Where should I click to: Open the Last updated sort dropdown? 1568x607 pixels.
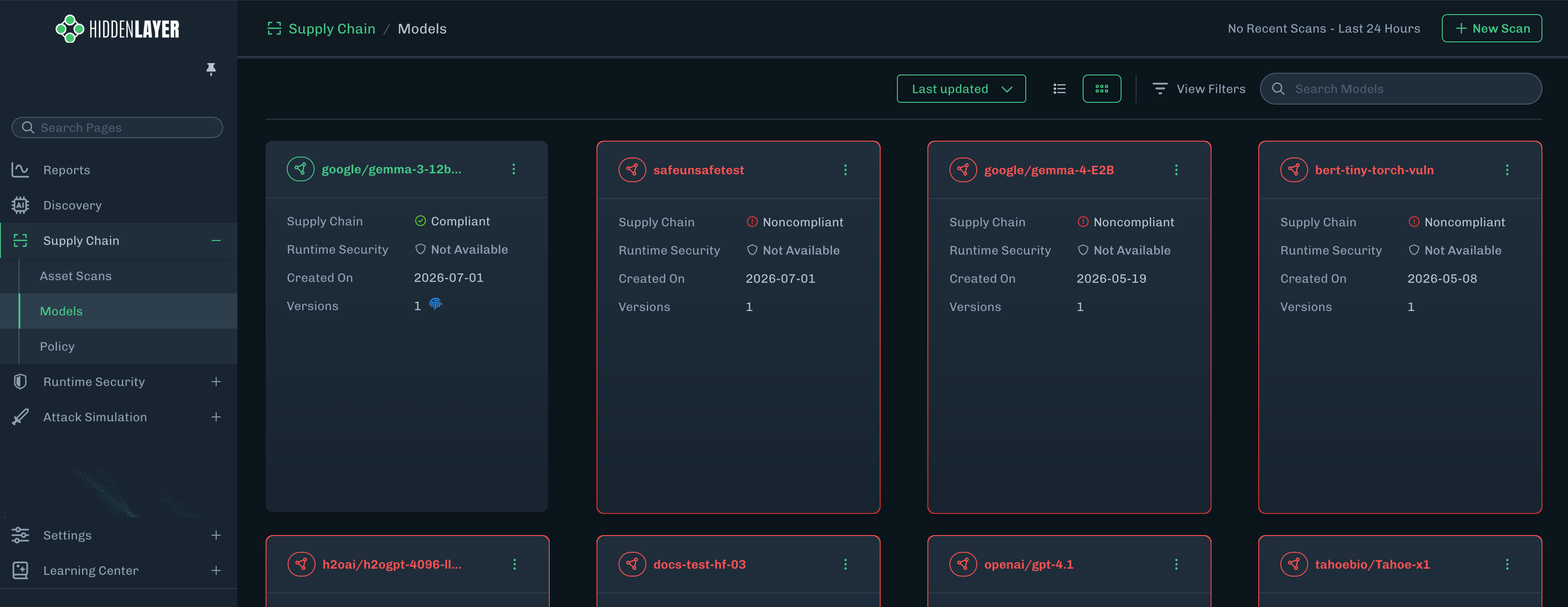(x=961, y=89)
